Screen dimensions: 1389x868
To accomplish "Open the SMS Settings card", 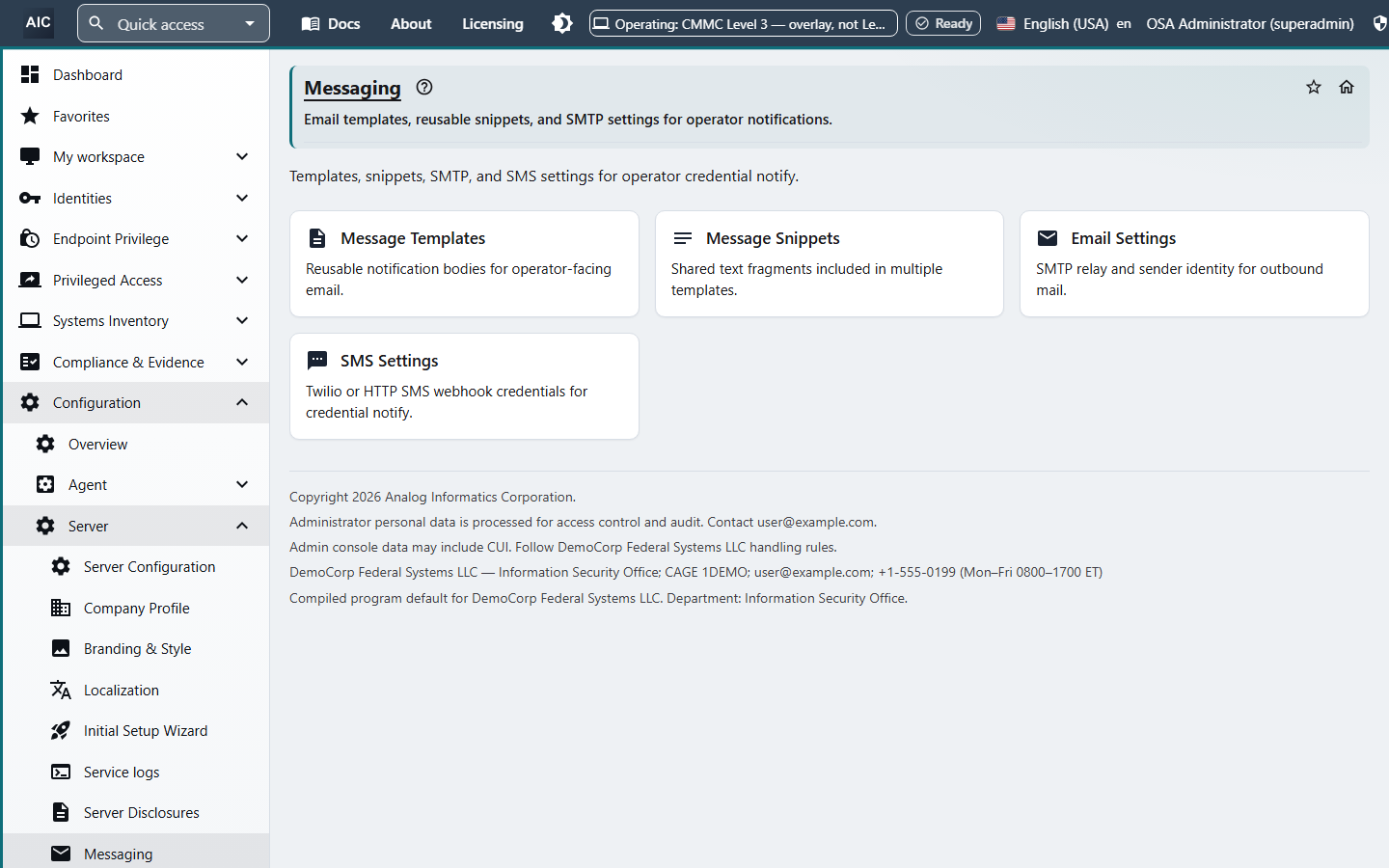I will tap(464, 386).
